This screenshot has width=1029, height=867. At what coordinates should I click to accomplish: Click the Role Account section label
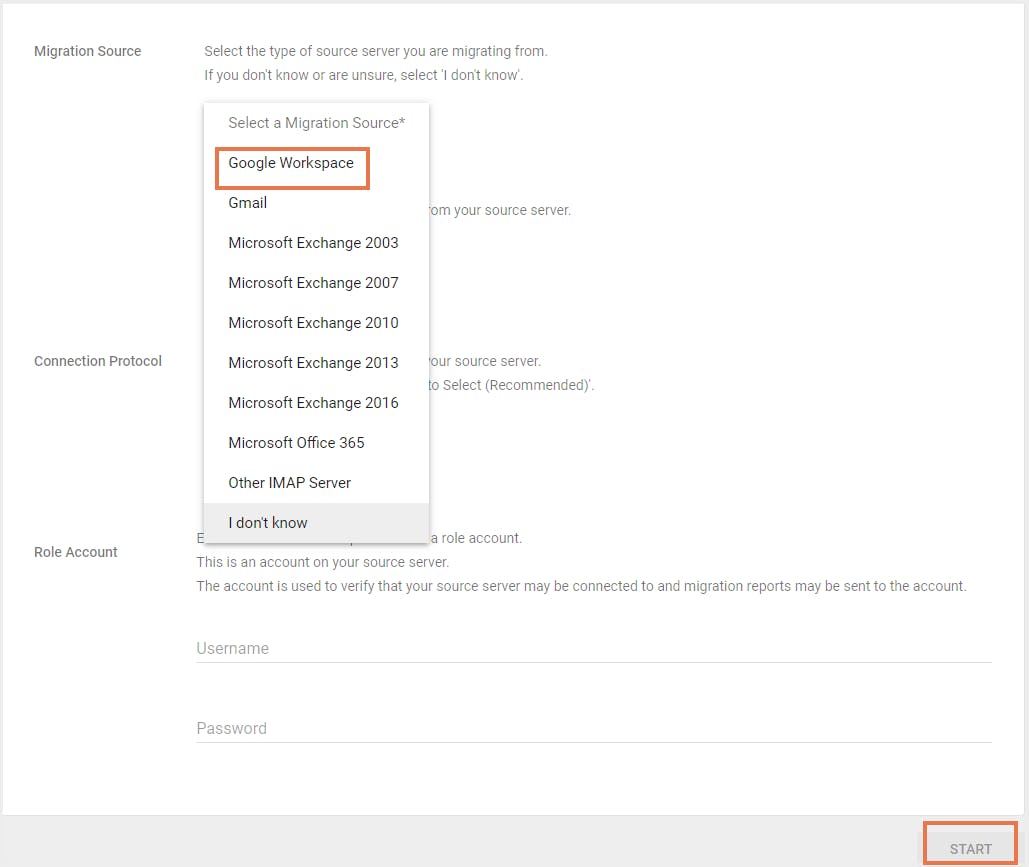click(76, 552)
